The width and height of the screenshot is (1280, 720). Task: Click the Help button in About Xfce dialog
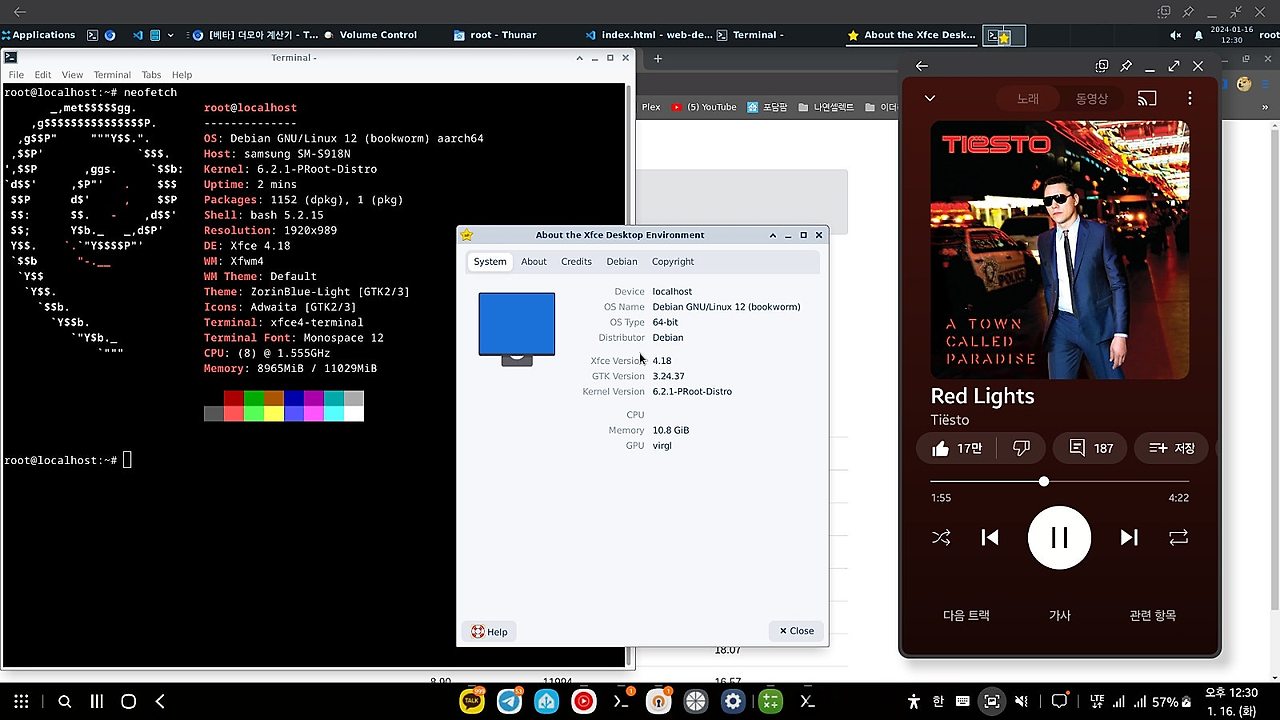[x=489, y=632]
